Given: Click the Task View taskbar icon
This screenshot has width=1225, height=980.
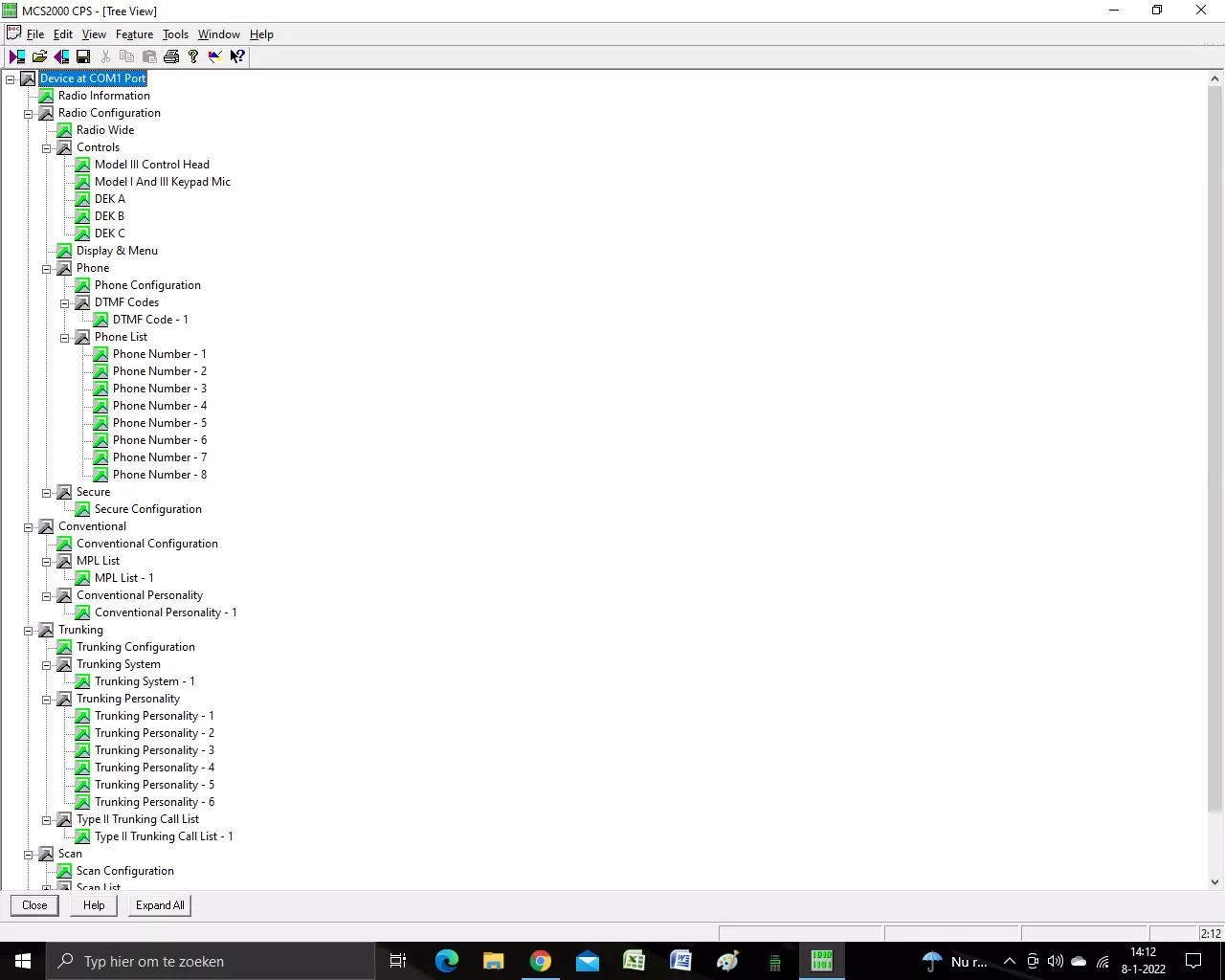Looking at the screenshot, I should [x=398, y=961].
